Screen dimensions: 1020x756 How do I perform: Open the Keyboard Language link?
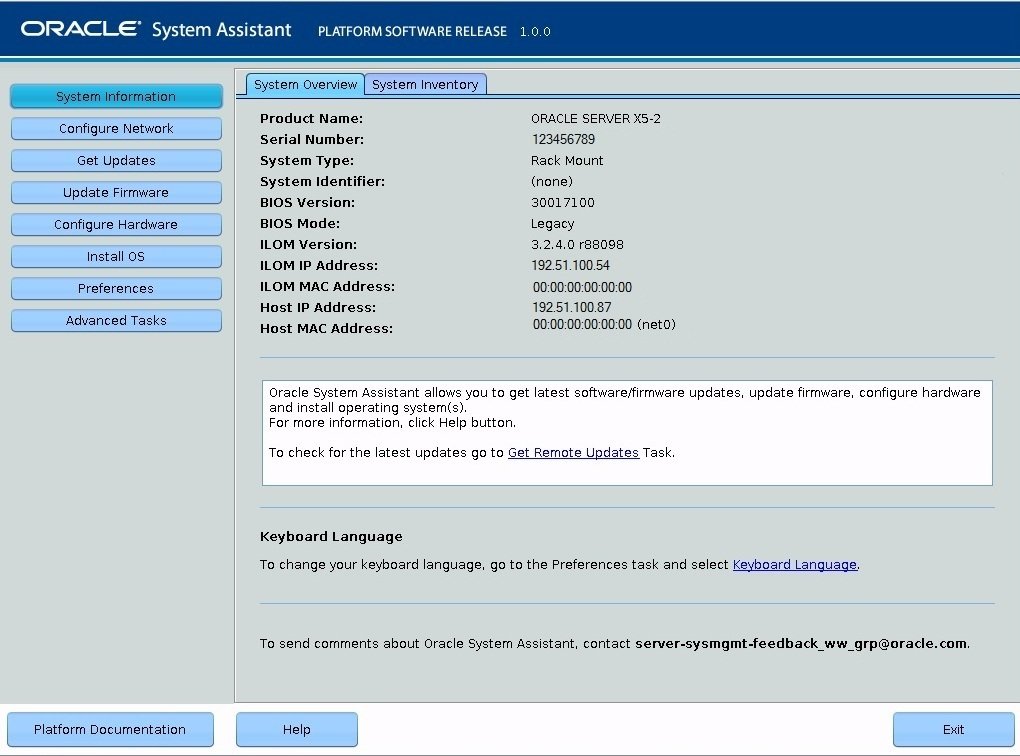(795, 564)
